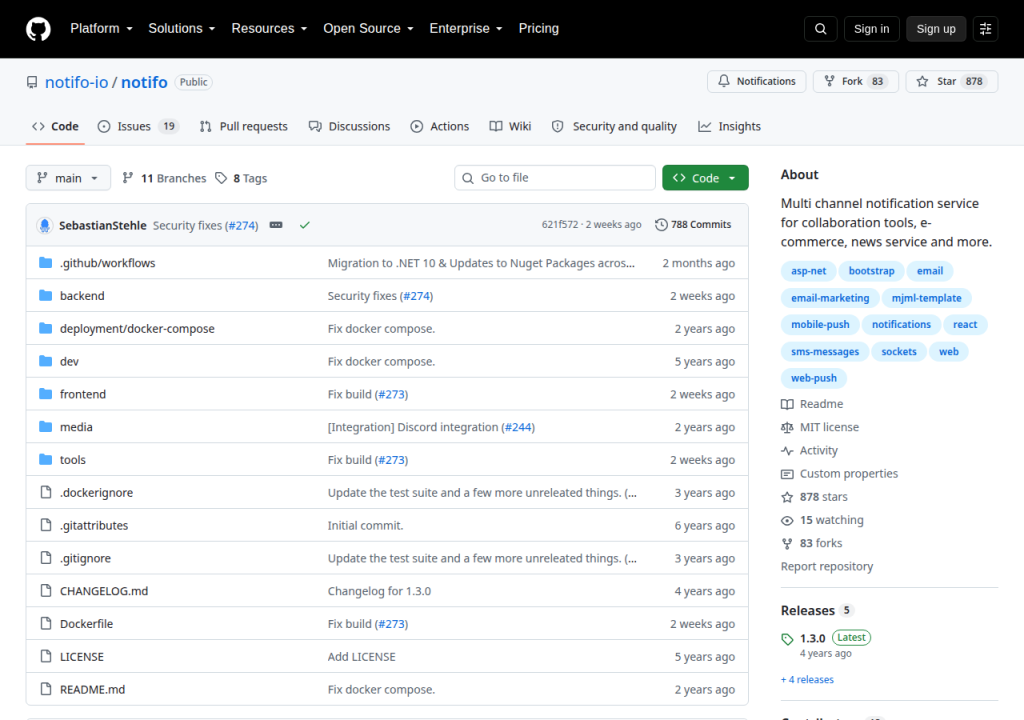This screenshot has height=720, width=1024.
Task: Click the eye icon beside 15 watching
Action: [x=787, y=520]
